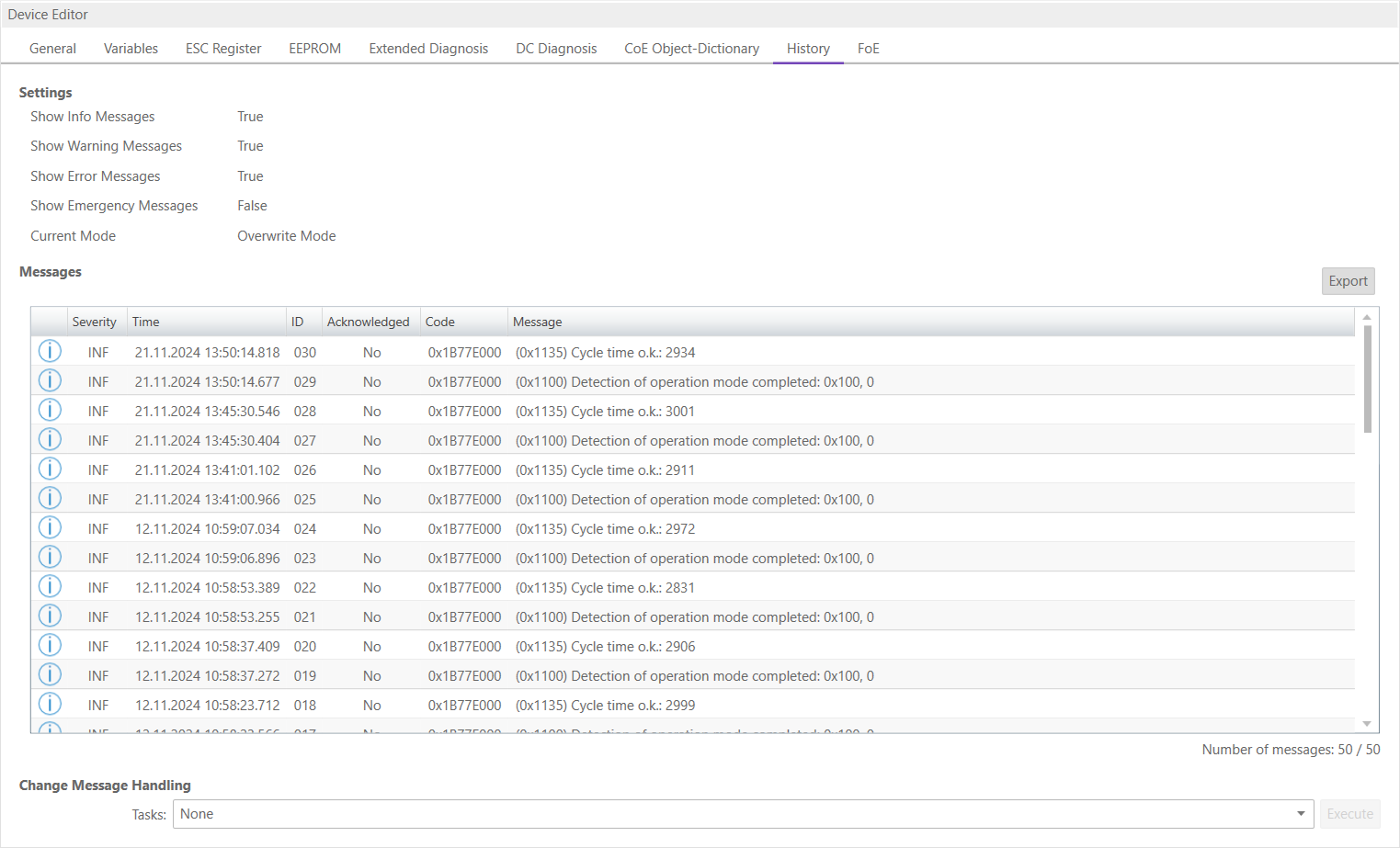Click the info icon for message 022
Image resolution: width=1400 pixels, height=848 pixels.
50,587
